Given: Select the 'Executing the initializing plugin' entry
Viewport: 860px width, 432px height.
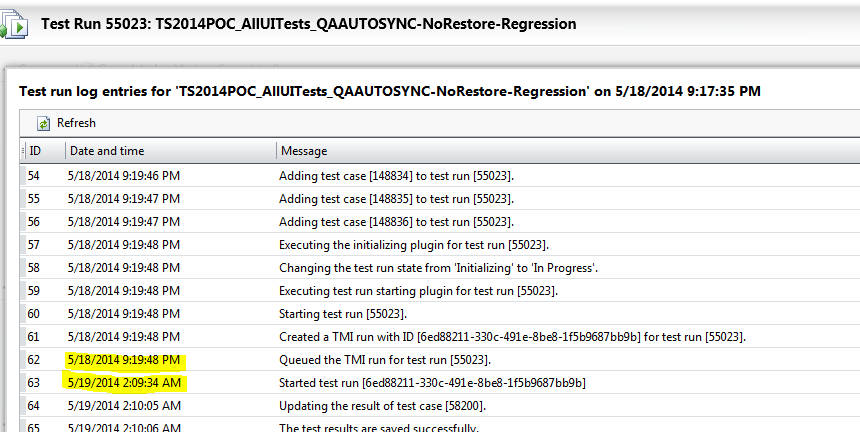Looking at the screenshot, I should tap(413, 245).
